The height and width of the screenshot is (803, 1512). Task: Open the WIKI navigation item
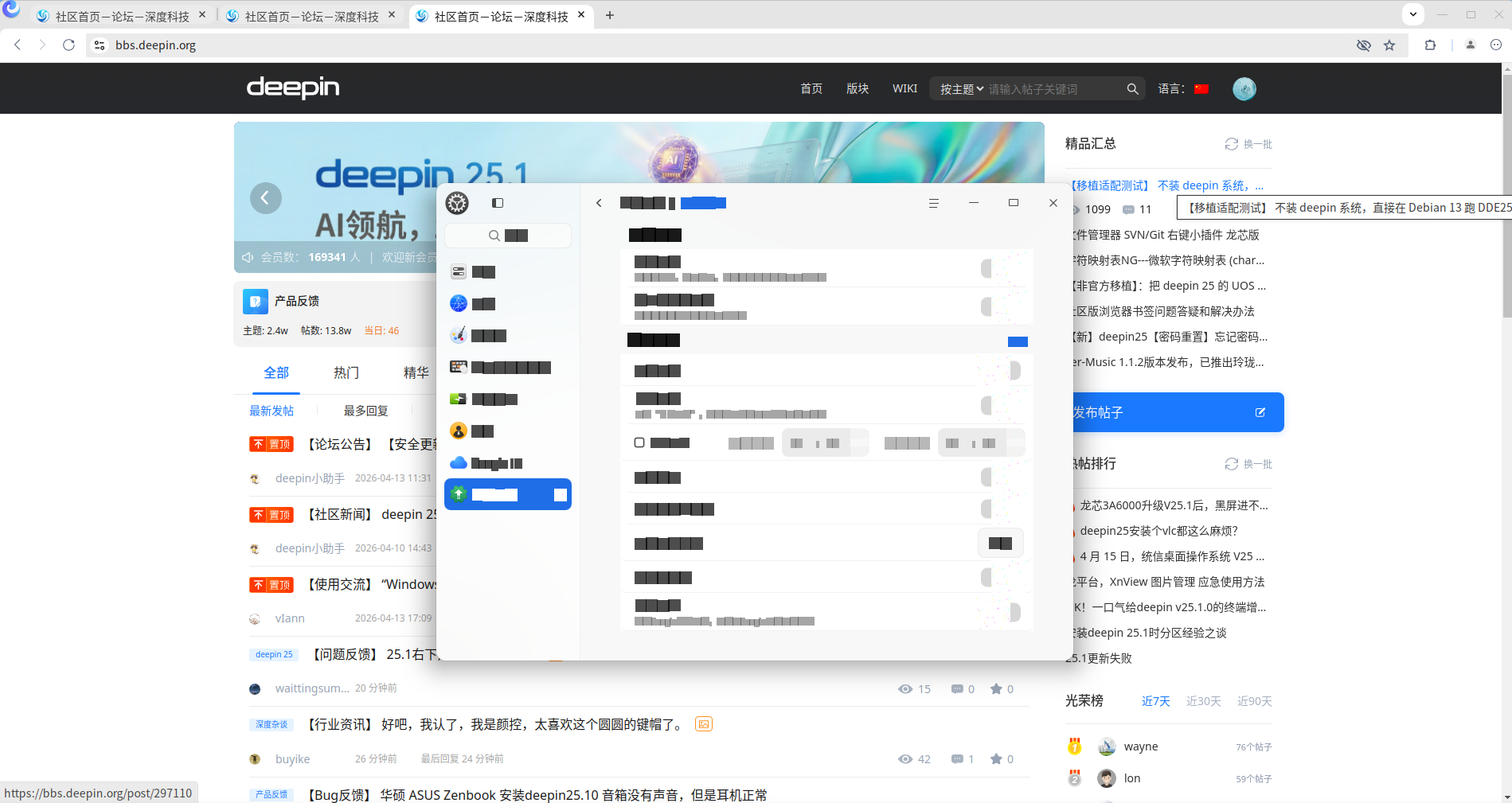pos(904,89)
